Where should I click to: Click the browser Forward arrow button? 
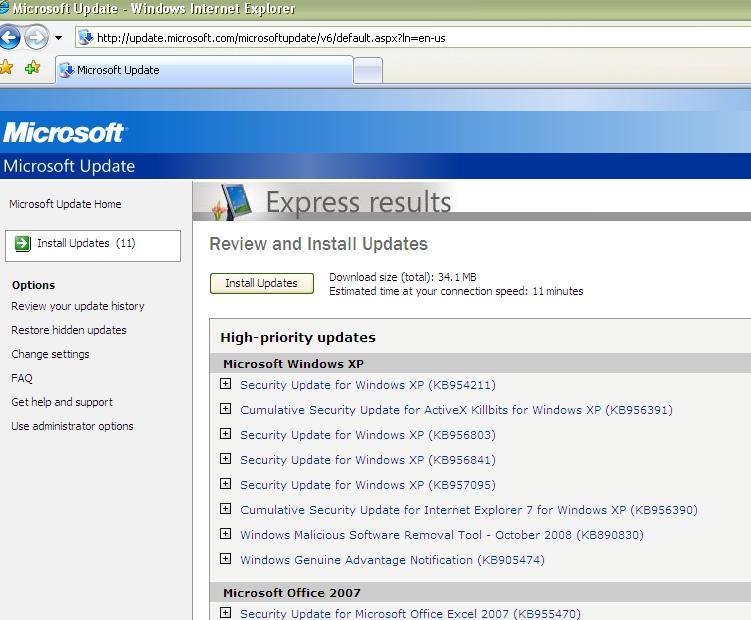point(36,37)
